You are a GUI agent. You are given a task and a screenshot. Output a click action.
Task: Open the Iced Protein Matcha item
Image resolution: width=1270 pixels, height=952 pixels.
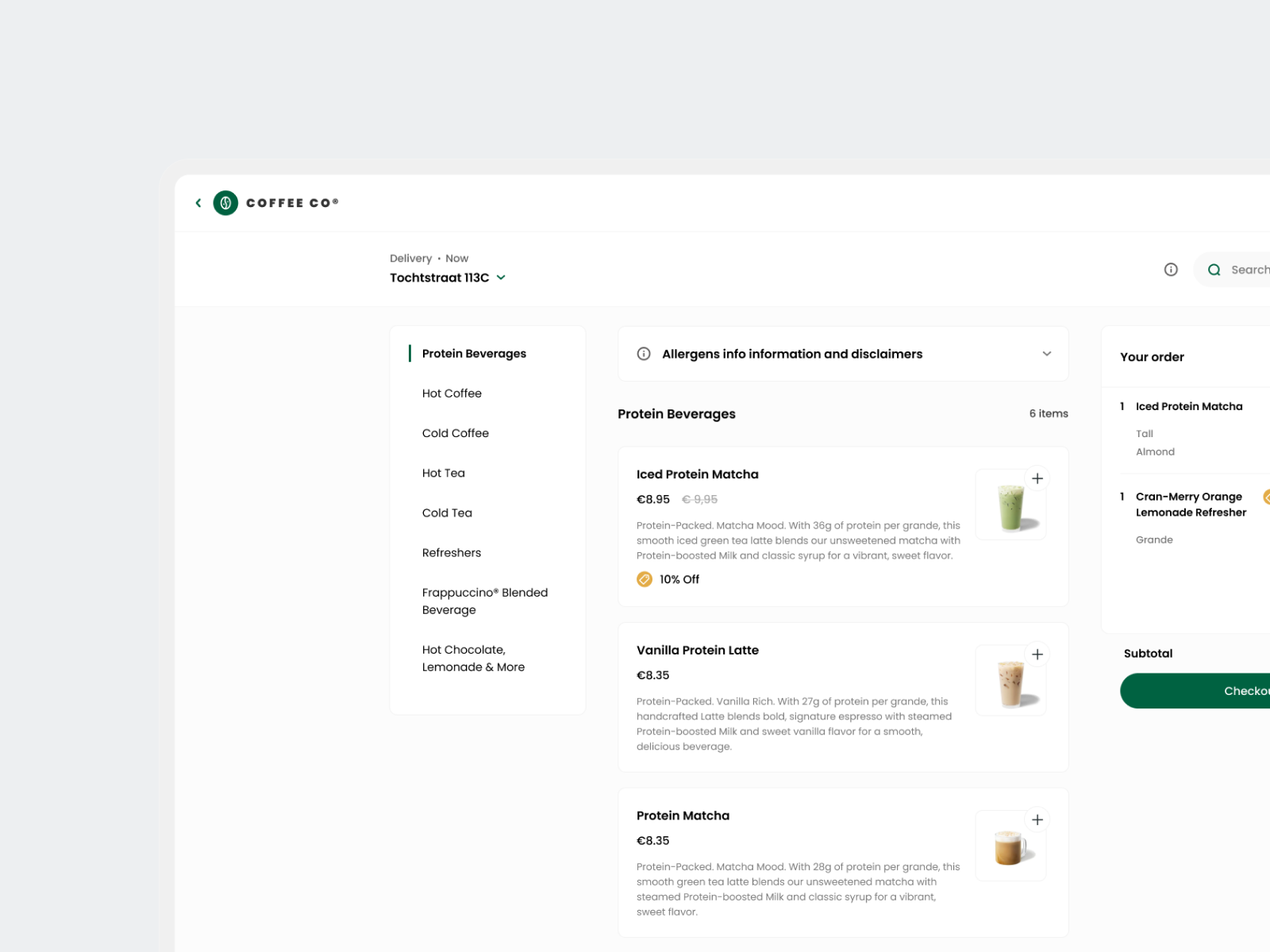click(x=697, y=474)
